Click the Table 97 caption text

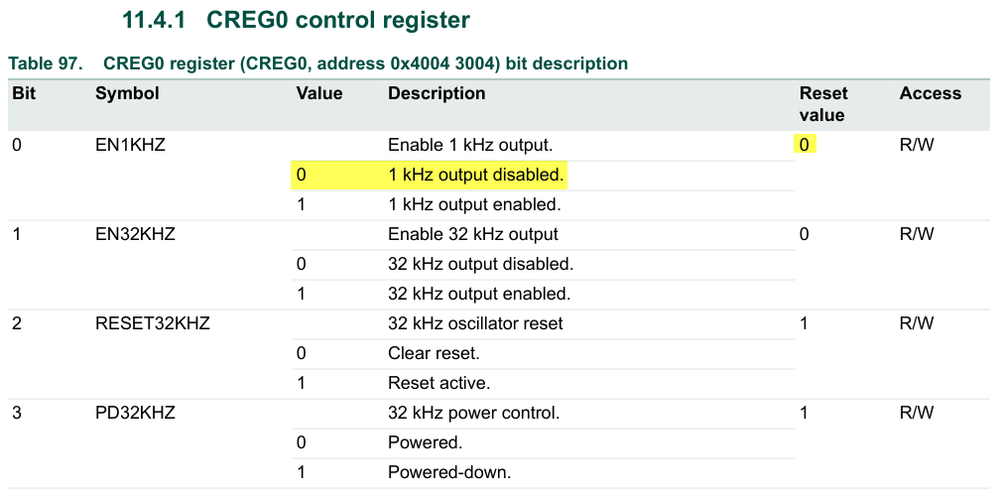coord(318,64)
